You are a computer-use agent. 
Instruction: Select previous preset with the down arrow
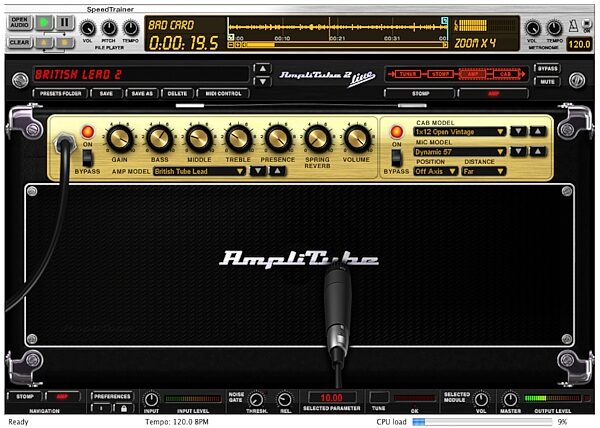(262, 81)
